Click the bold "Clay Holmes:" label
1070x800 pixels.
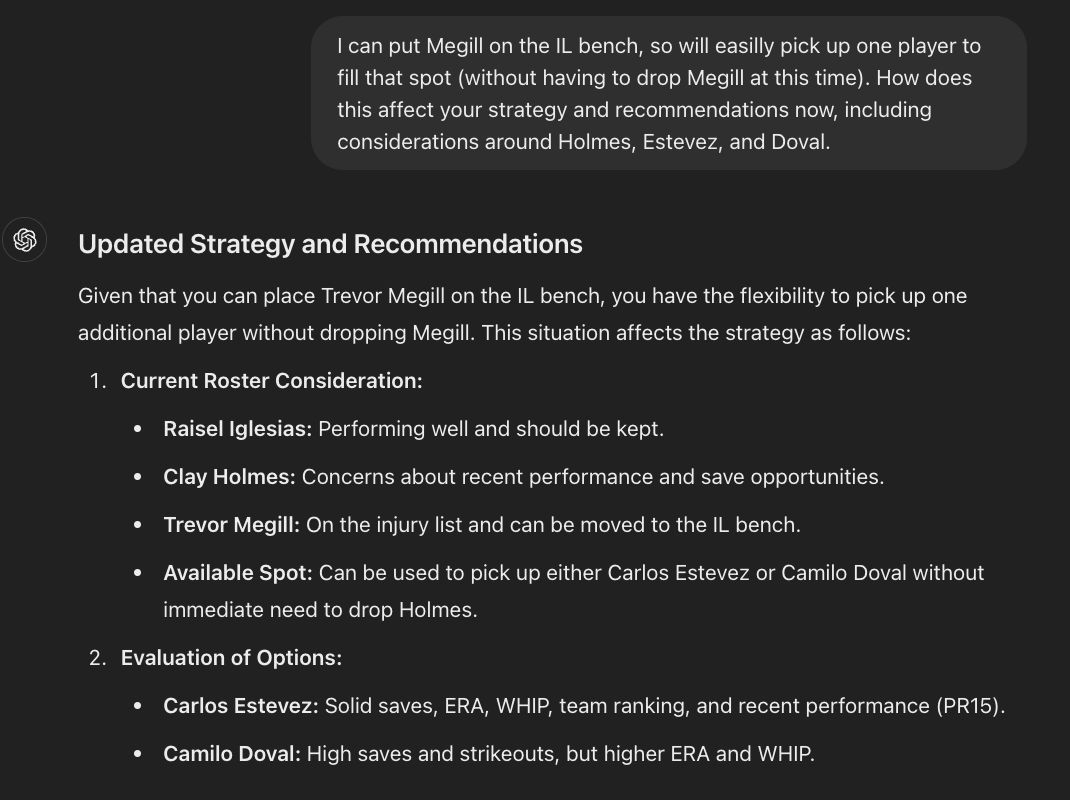point(229,477)
